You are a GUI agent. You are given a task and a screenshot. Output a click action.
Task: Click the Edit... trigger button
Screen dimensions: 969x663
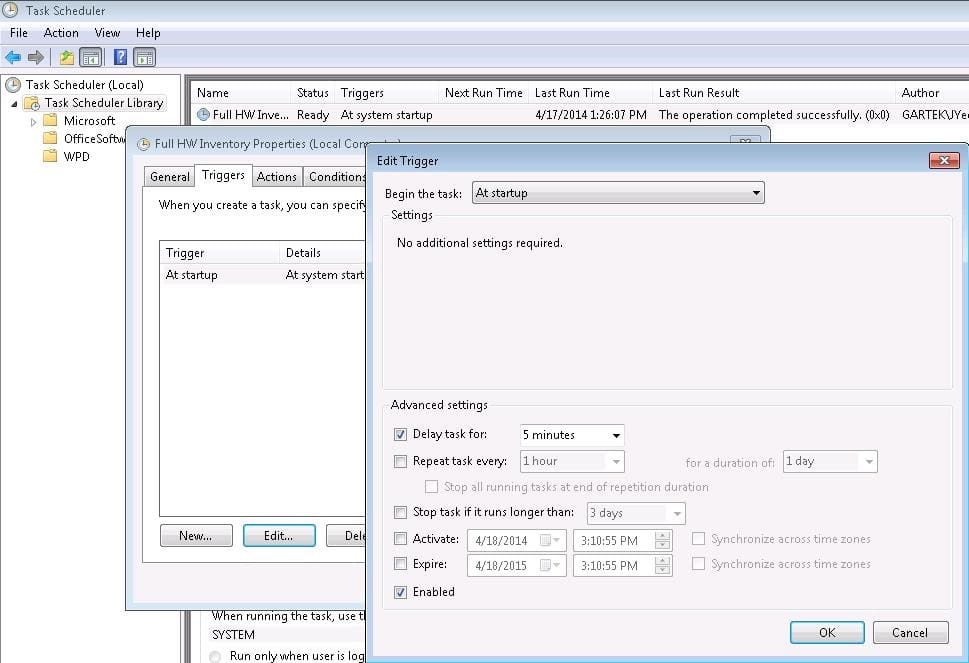279,536
